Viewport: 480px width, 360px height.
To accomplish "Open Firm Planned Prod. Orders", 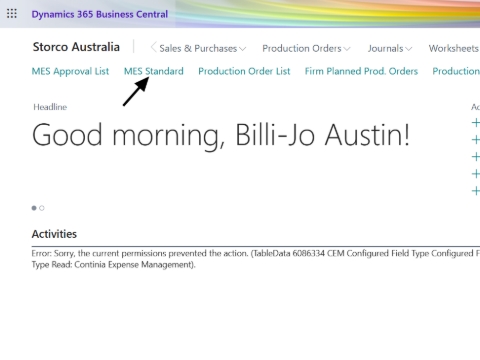I will coord(361,71).
